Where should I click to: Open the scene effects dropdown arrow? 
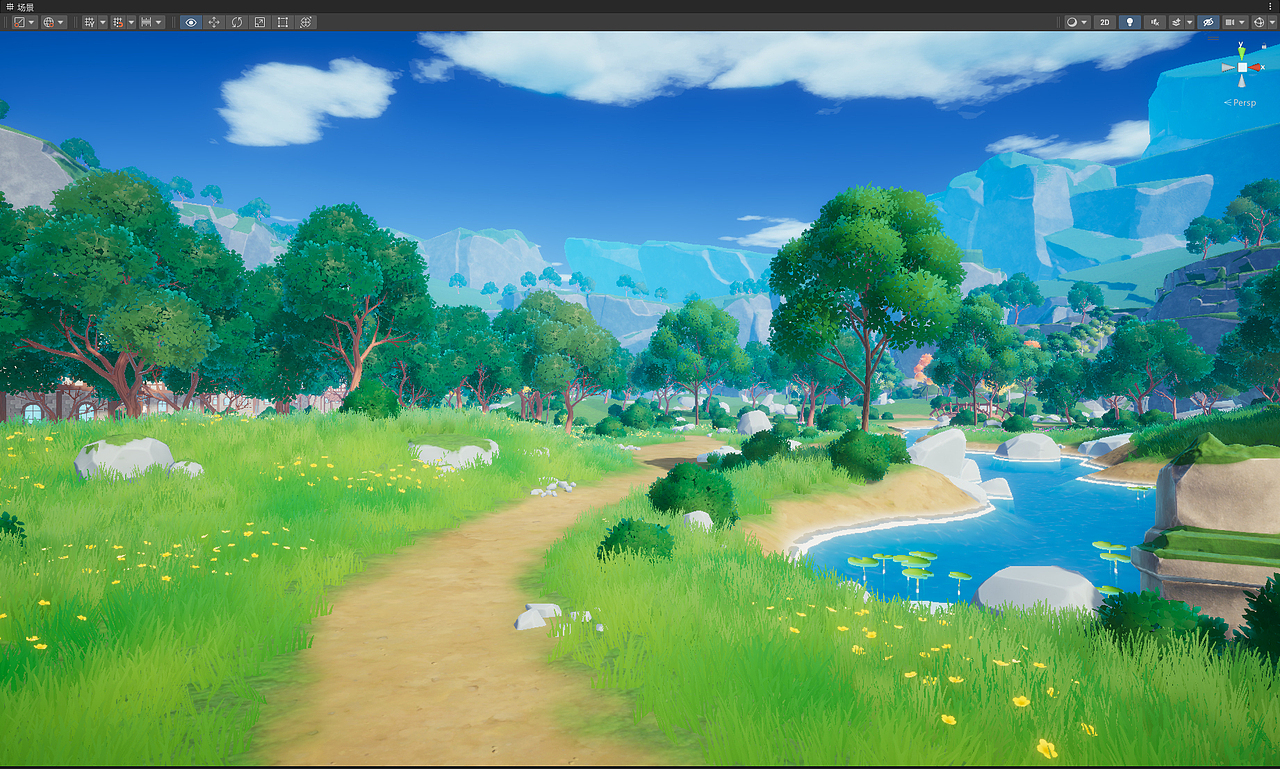[1190, 22]
